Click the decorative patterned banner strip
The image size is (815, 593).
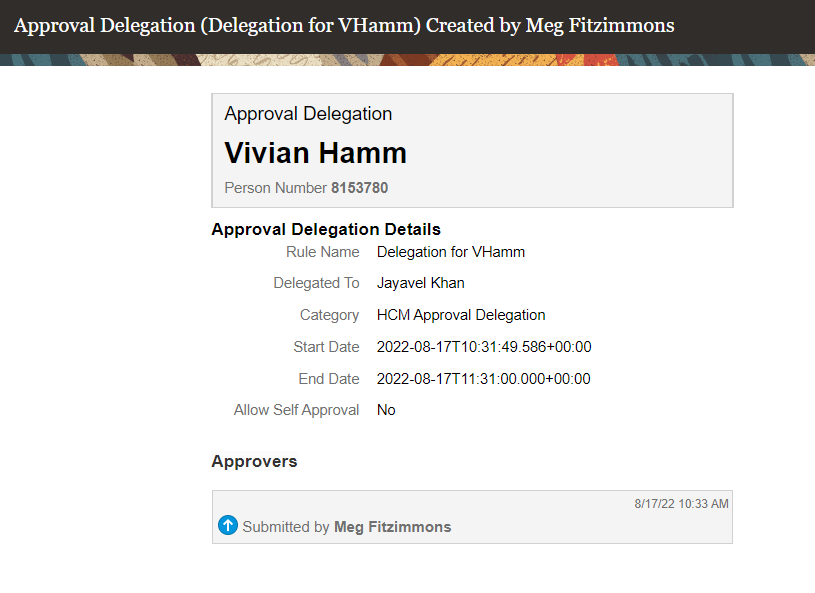[408, 60]
